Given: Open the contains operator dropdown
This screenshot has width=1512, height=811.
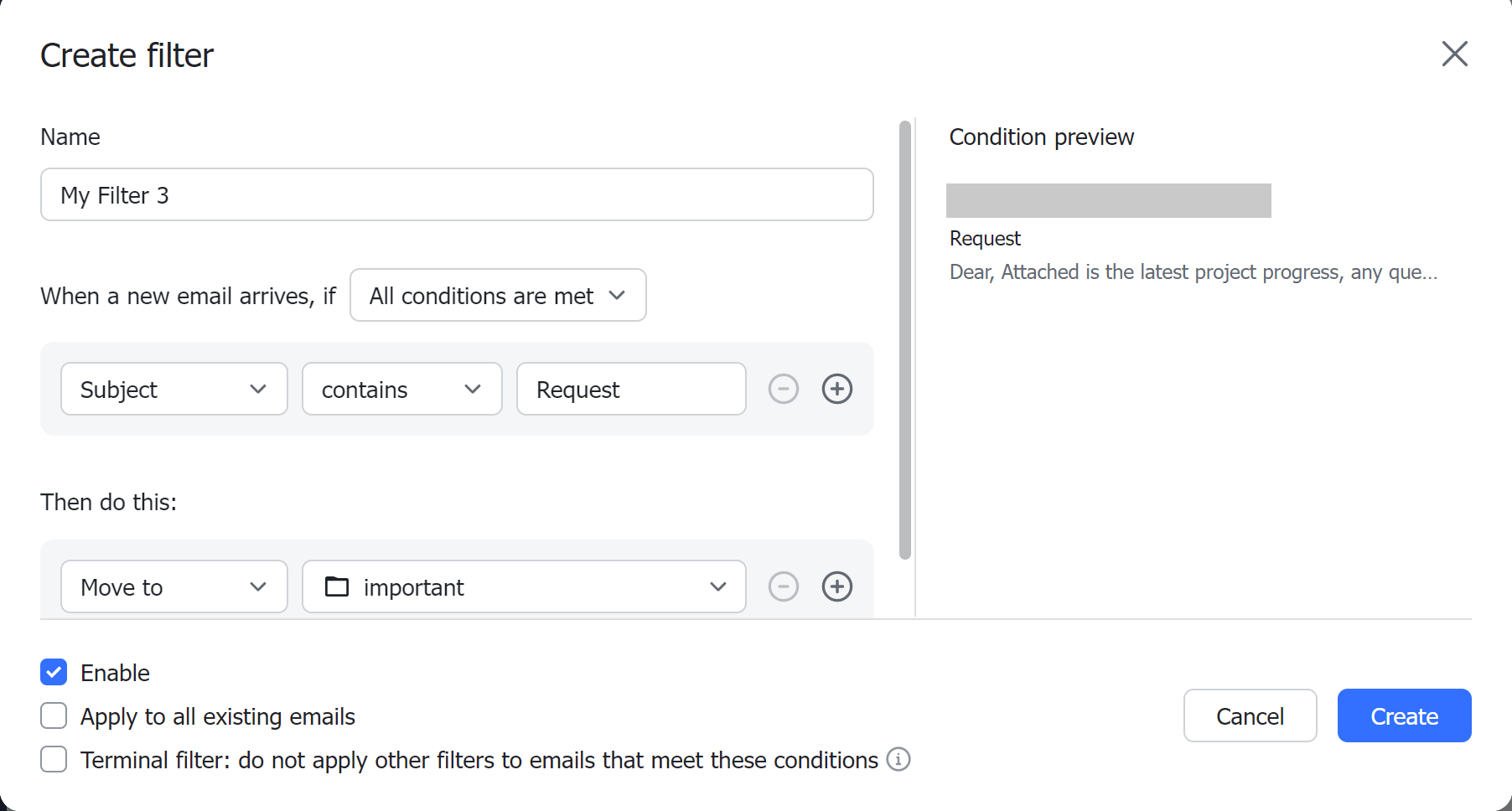Looking at the screenshot, I should point(402,389).
